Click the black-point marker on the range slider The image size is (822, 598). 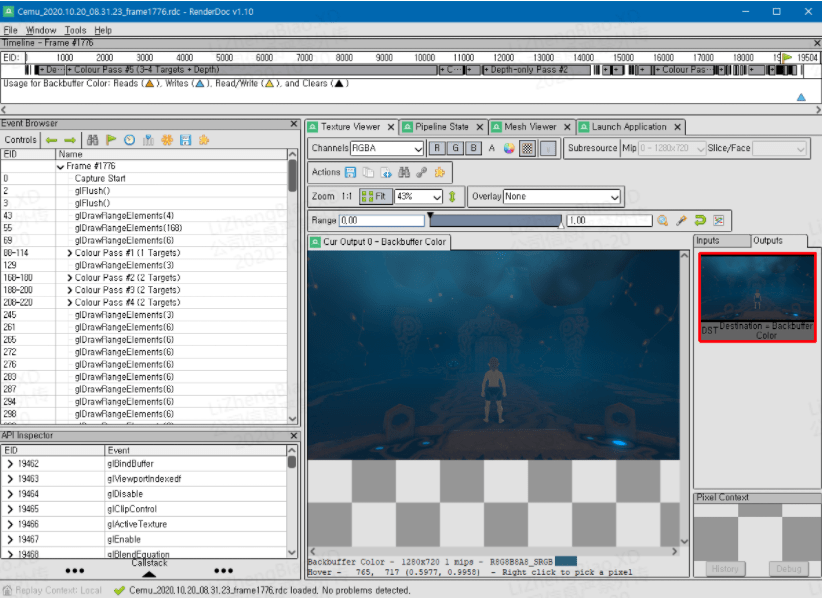[x=430, y=215]
